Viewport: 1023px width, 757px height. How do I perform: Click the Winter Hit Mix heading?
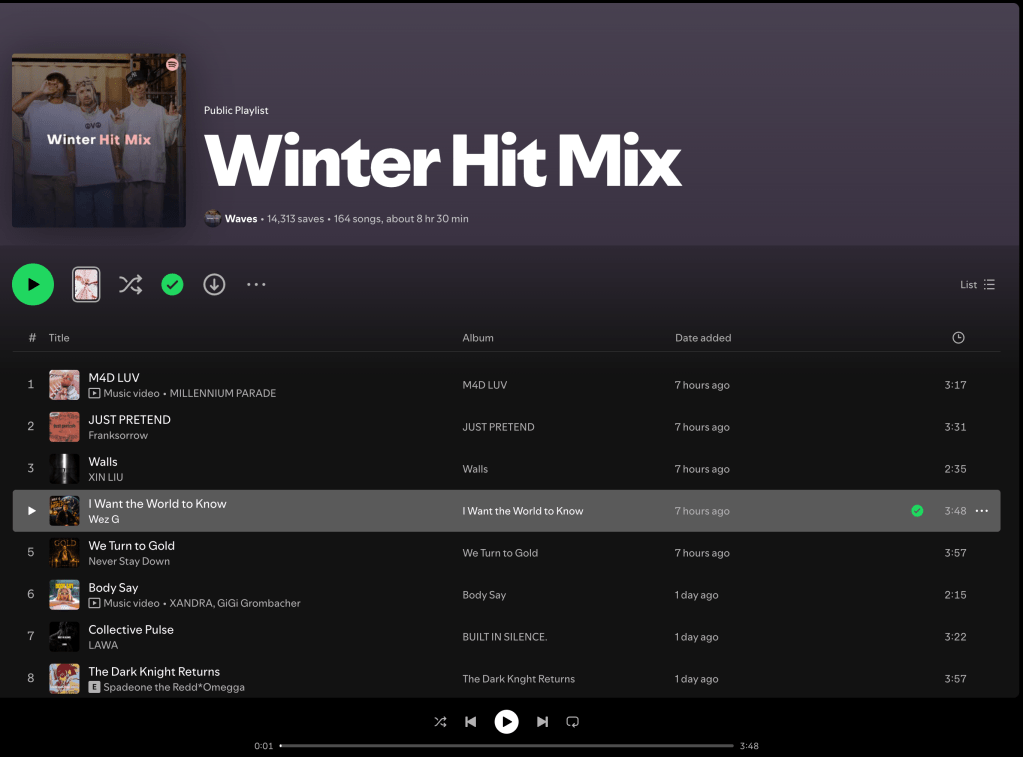(x=443, y=161)
